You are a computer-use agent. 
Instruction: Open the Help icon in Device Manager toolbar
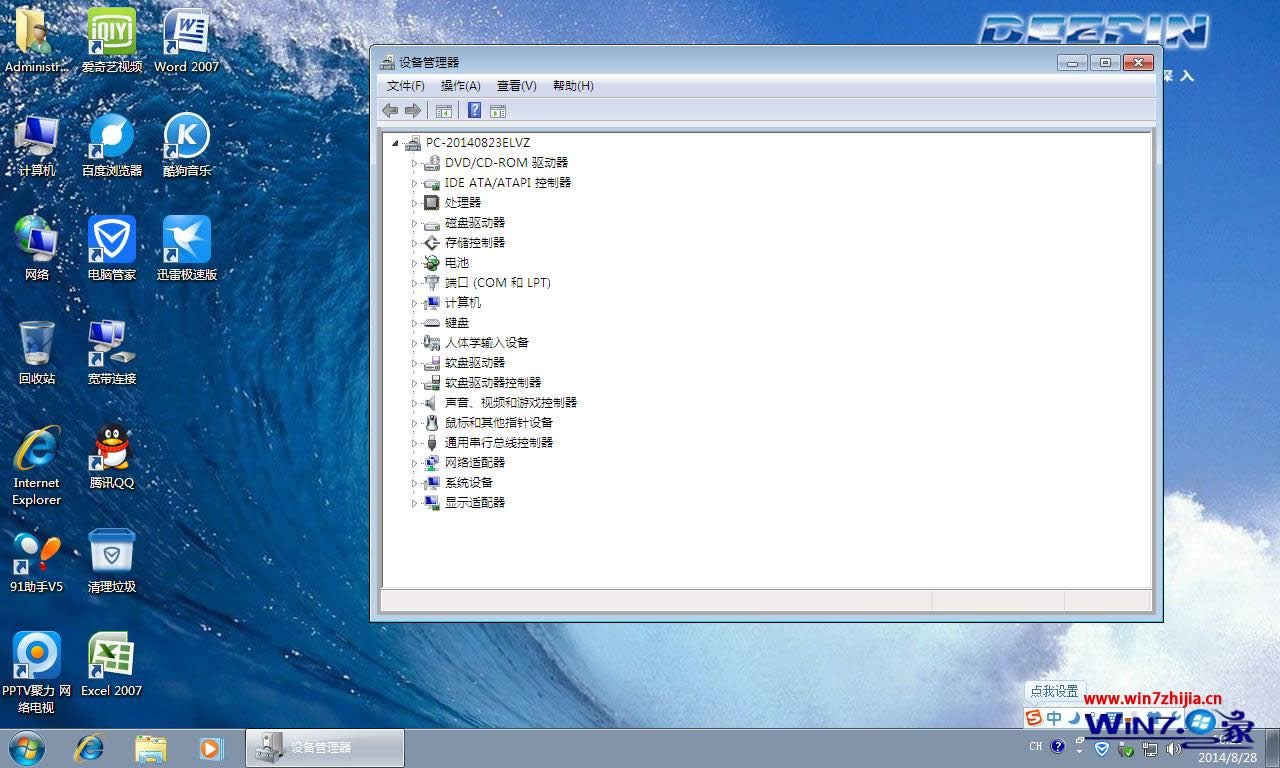(x=473, y=110)
